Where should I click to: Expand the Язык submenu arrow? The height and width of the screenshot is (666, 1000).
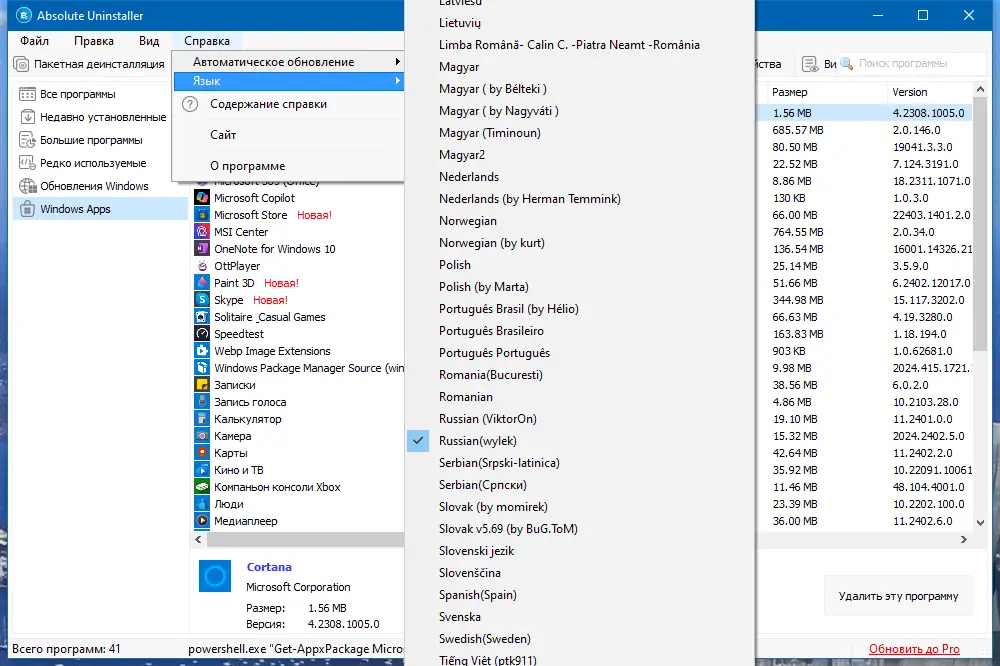click(x=397, y=81)
